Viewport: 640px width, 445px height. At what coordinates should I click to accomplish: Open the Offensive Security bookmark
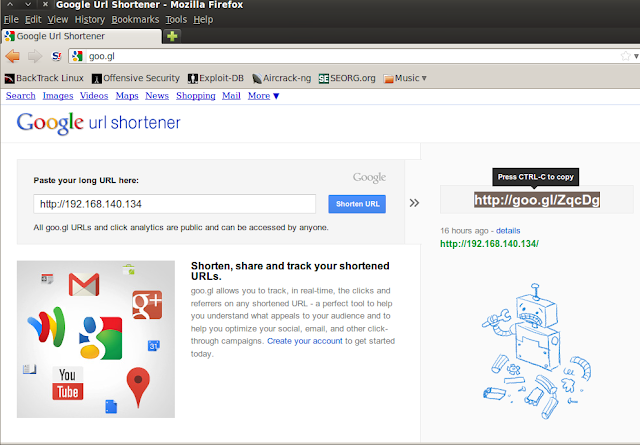click(136, 78)
